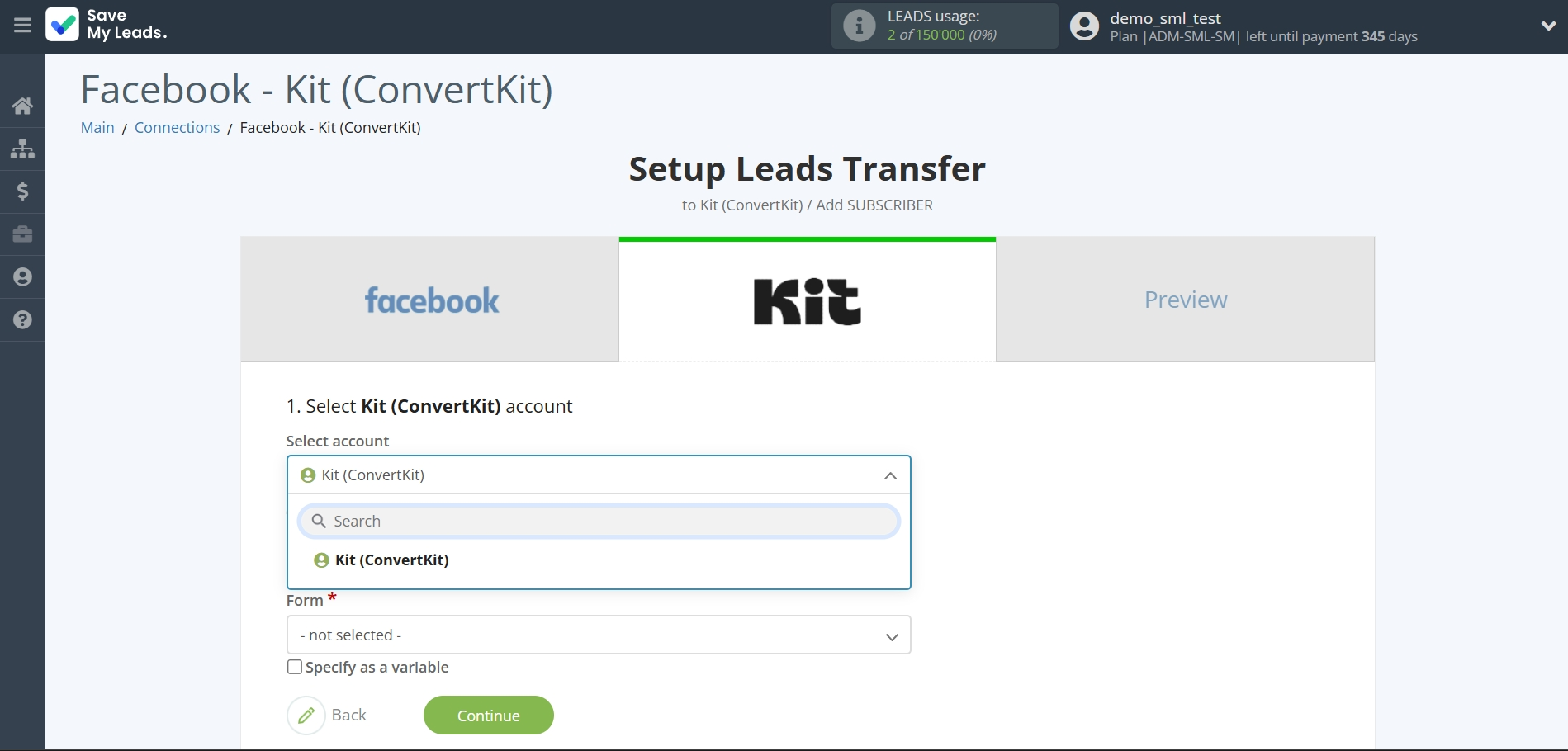1568x751 pixels.
Task: Click the briefcase services icon
Action: [21, 234]
